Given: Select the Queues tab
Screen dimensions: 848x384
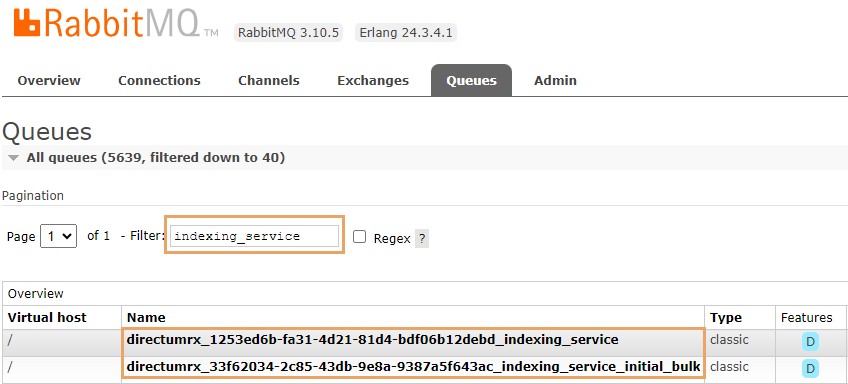Looking at the screenshot, I should click(x=471, y=81).
